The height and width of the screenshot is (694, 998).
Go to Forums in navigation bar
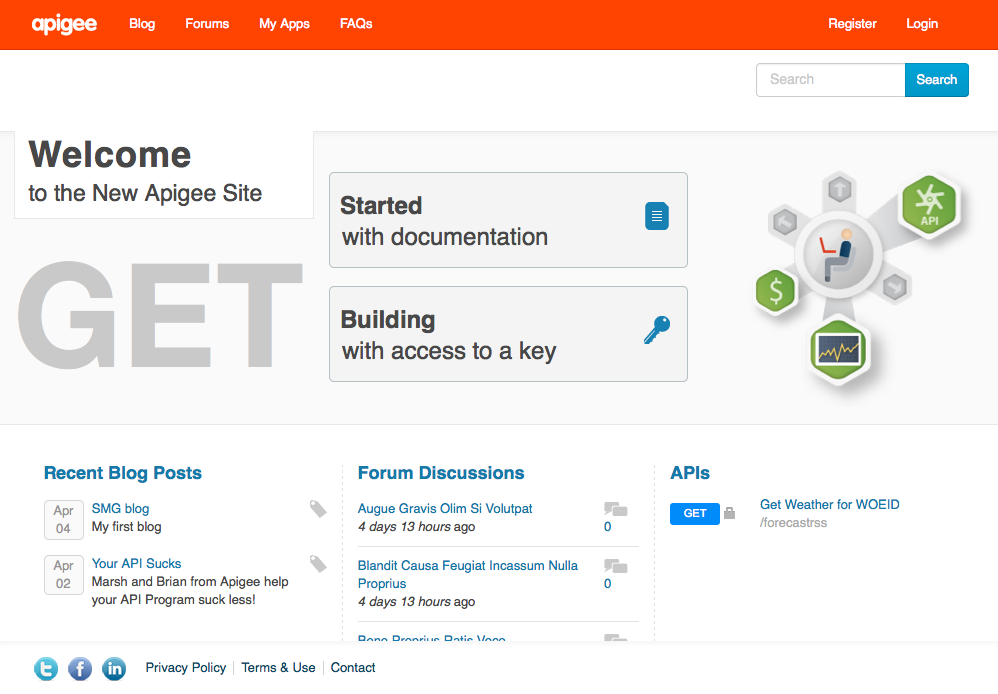pos(207,24)
